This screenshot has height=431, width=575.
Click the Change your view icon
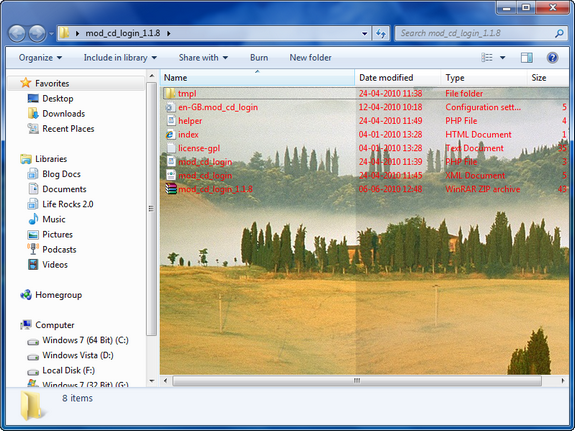pyautogui.click(x=487, y=58)
